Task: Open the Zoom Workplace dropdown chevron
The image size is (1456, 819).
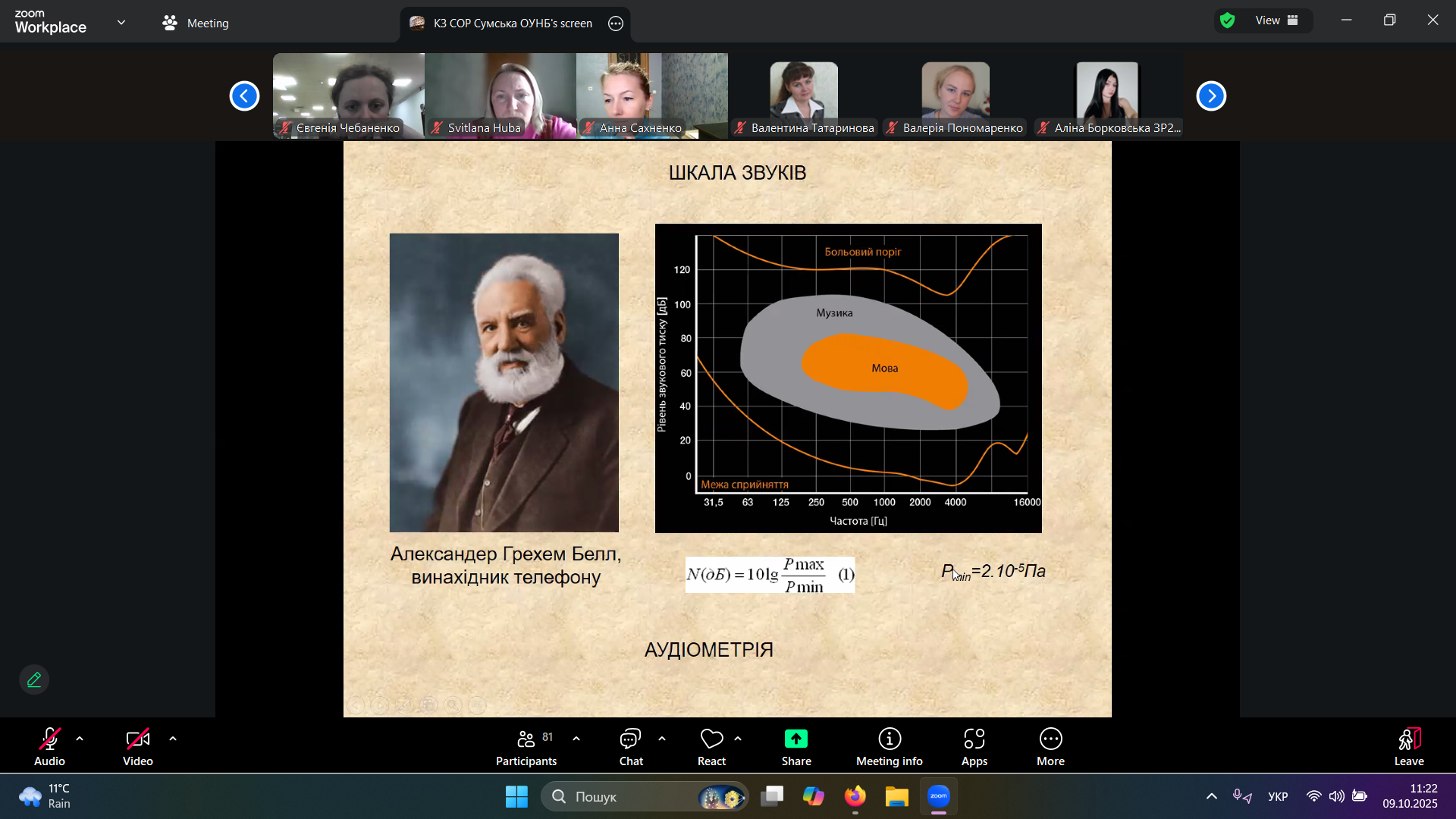Action: coord(121,23)
